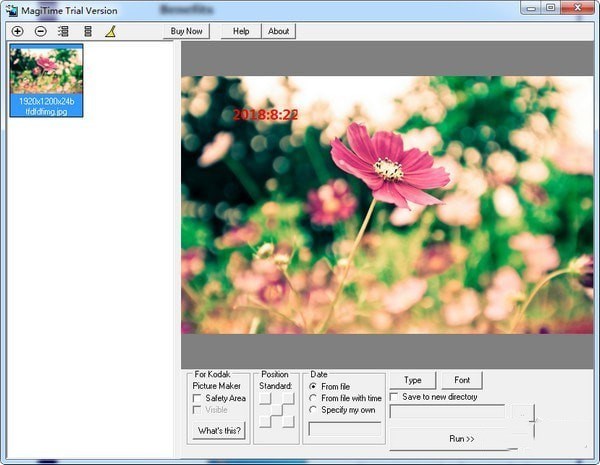Open the Help menu
The image size is (600, 465).
pyautogui.click(x=241, y=31)
